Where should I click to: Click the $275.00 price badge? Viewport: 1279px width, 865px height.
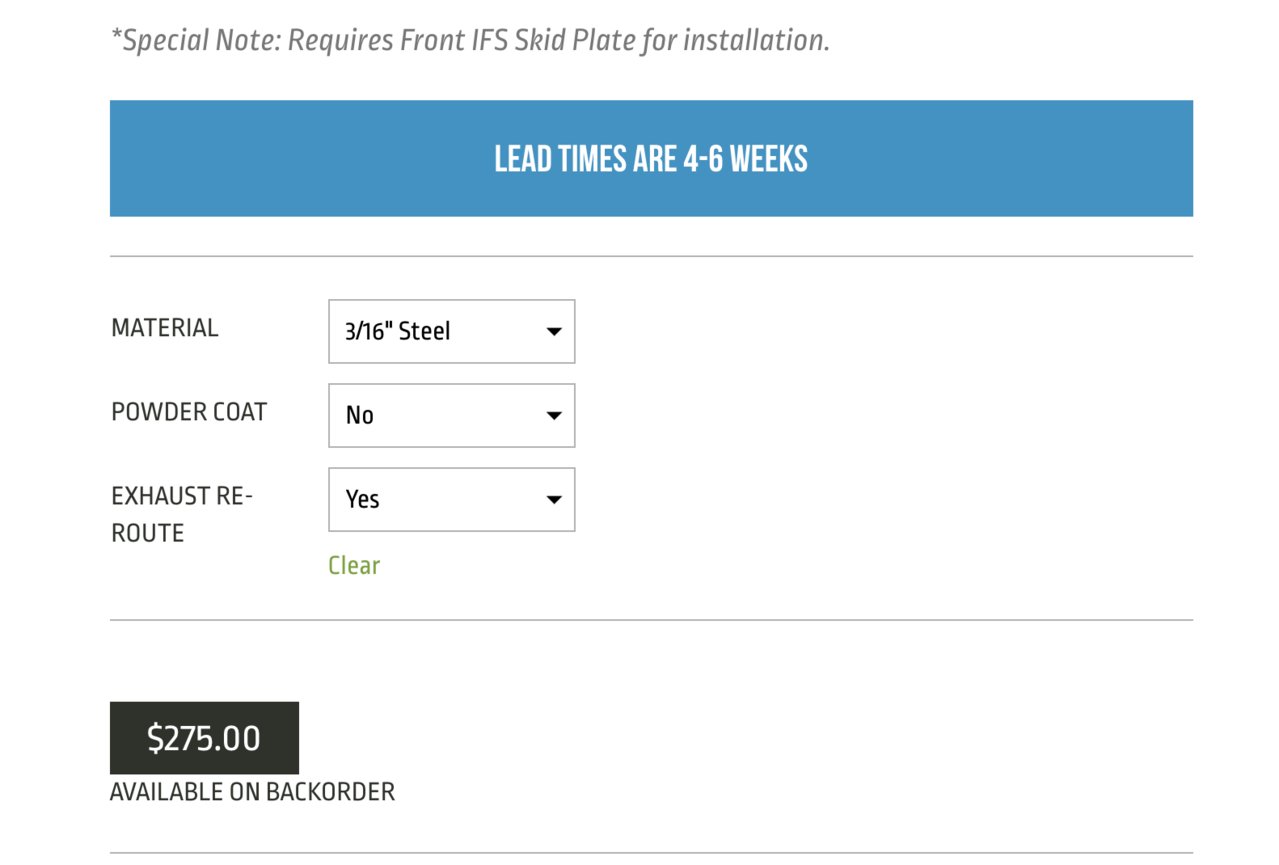[204, 738]
